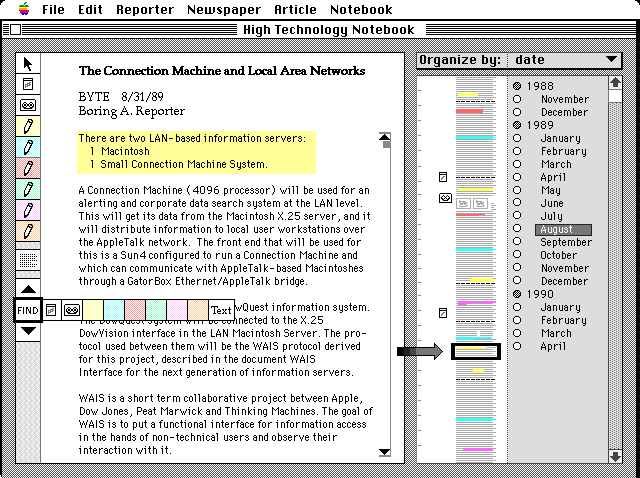Click the article title heading
The image size is (640, 478).
(222, 71)
